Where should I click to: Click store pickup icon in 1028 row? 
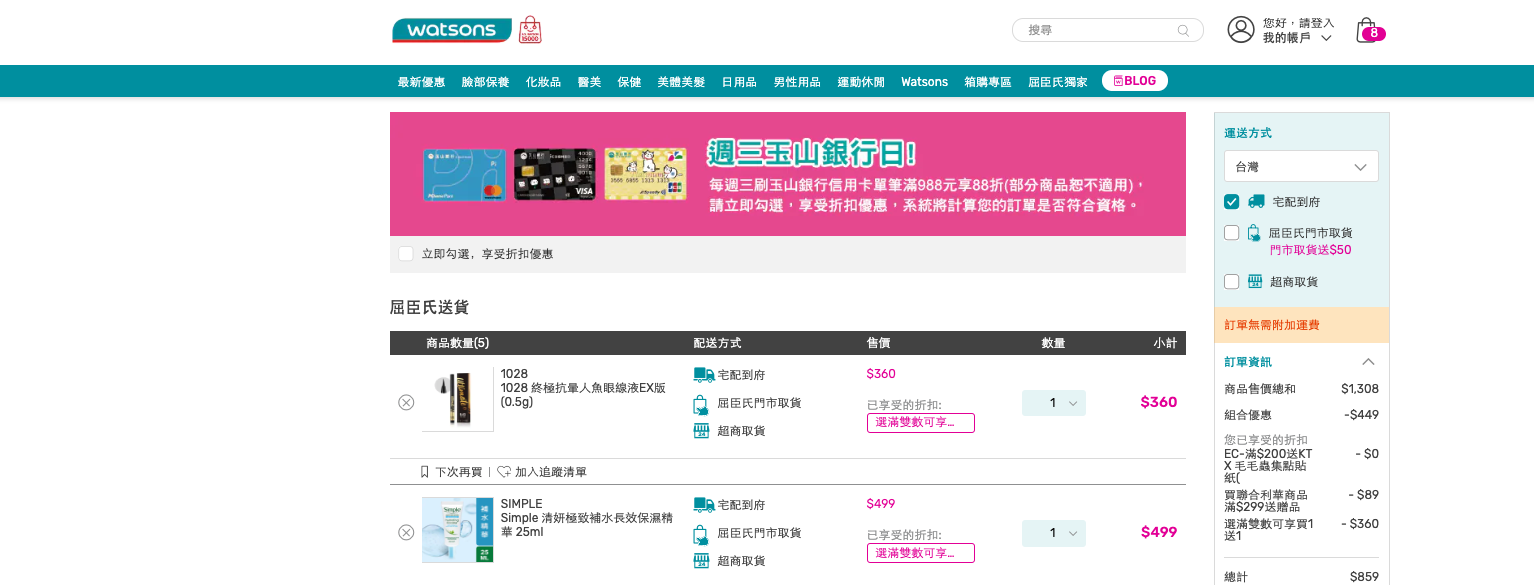(701, 404)
